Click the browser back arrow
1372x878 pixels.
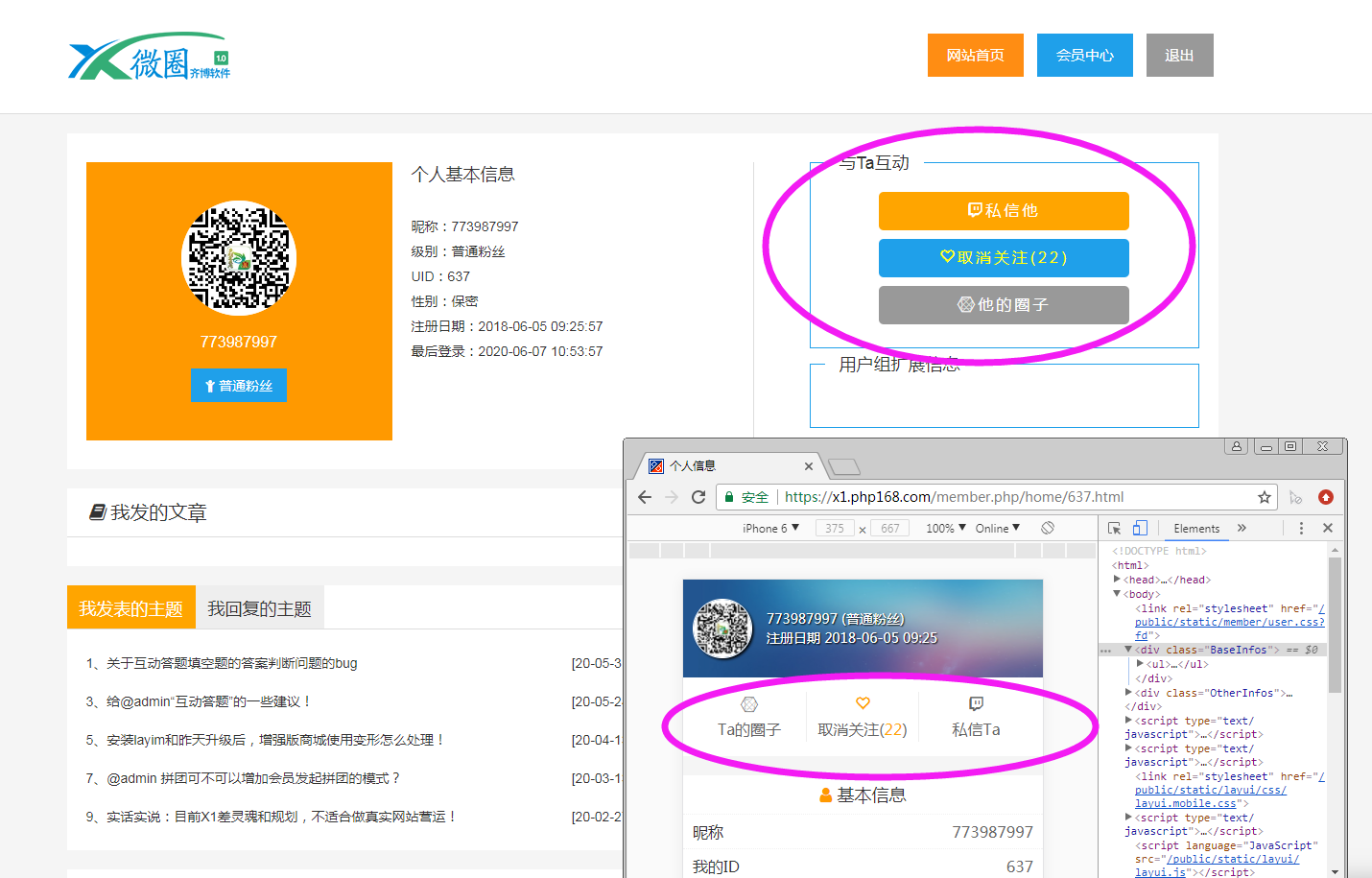pyautogui.click(x=645, y=497)
